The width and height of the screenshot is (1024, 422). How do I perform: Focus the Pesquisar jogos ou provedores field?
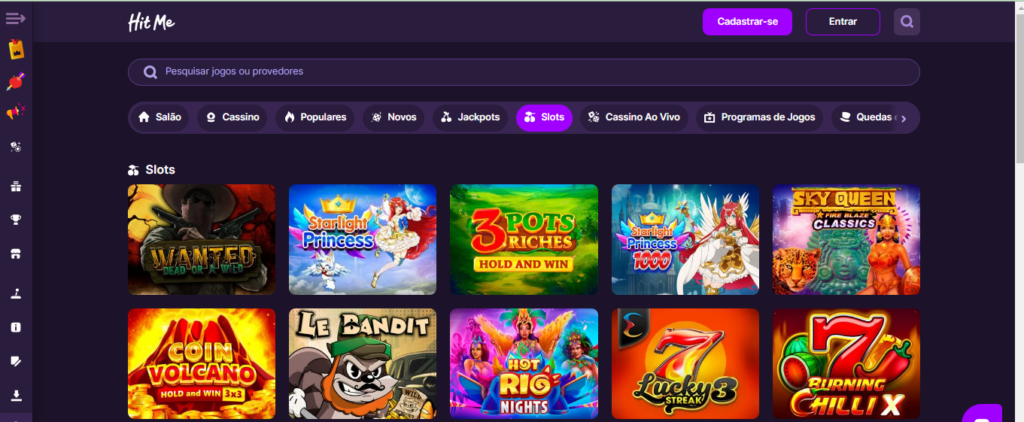click(524, 72)
